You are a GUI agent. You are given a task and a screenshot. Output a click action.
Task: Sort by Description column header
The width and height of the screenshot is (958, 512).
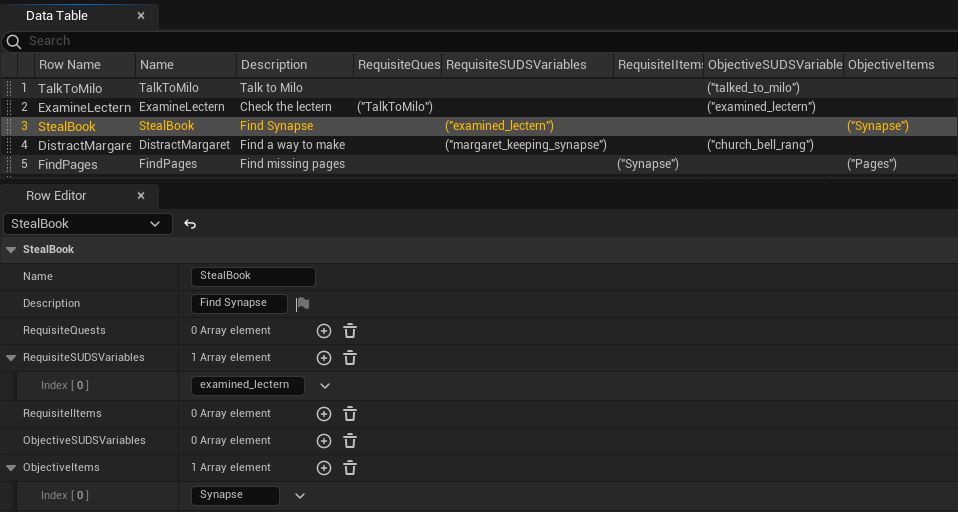(x=295, y=65)
